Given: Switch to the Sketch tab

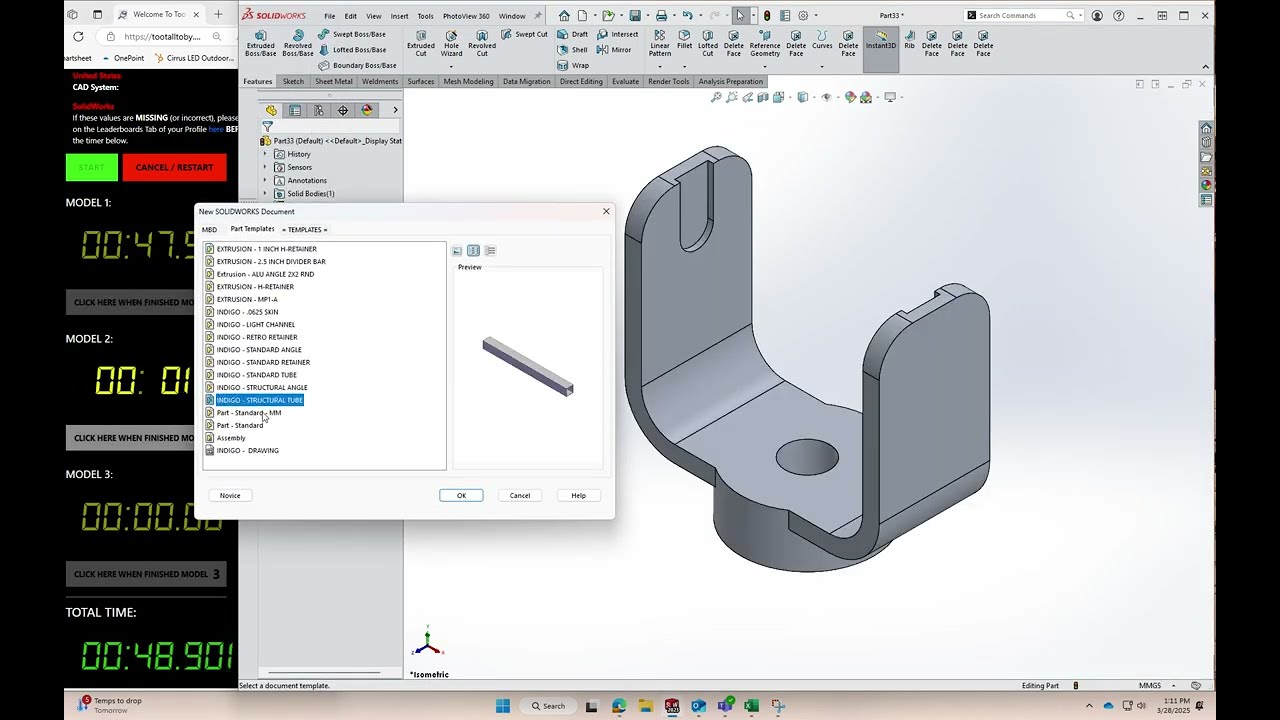Looking at the screenshot, I should [293, 81].
